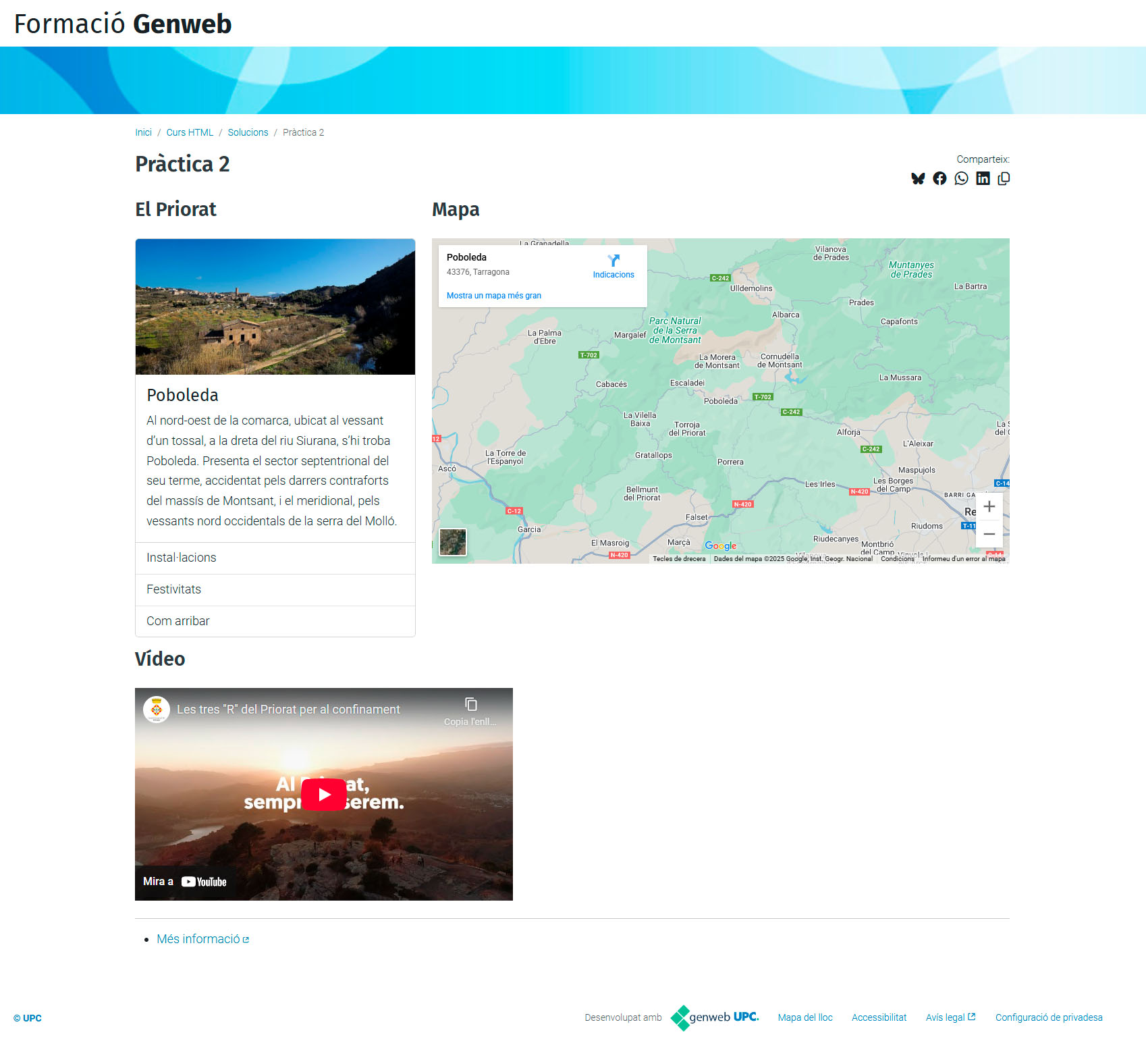The image size is (1146, 1064).
Task: Play the Priorat YouTube video
Action: [x=323, y=795]
